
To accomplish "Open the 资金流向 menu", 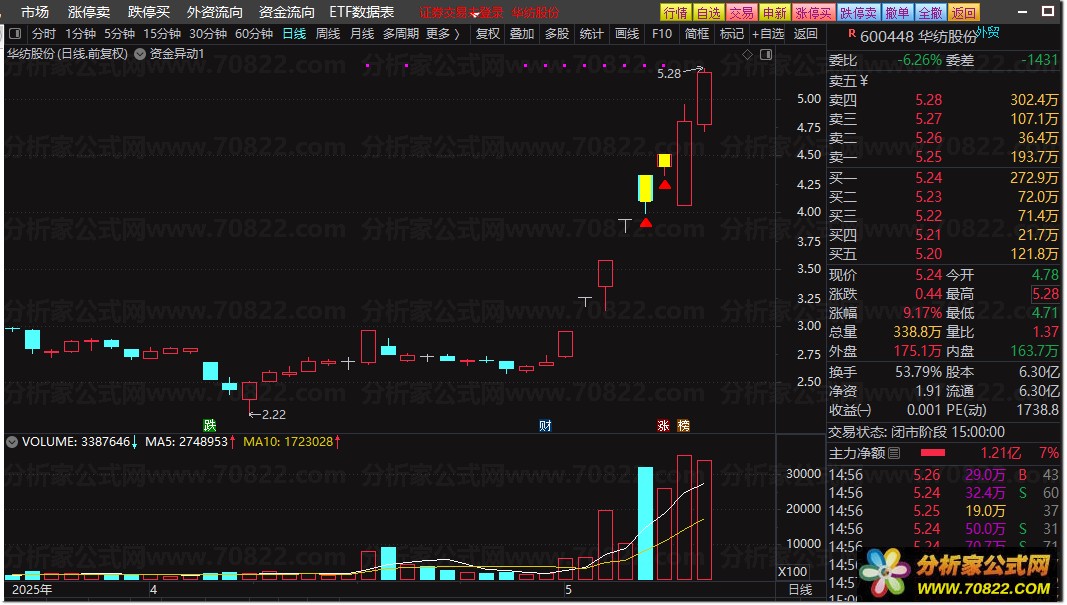I will (x=286, y=12).
